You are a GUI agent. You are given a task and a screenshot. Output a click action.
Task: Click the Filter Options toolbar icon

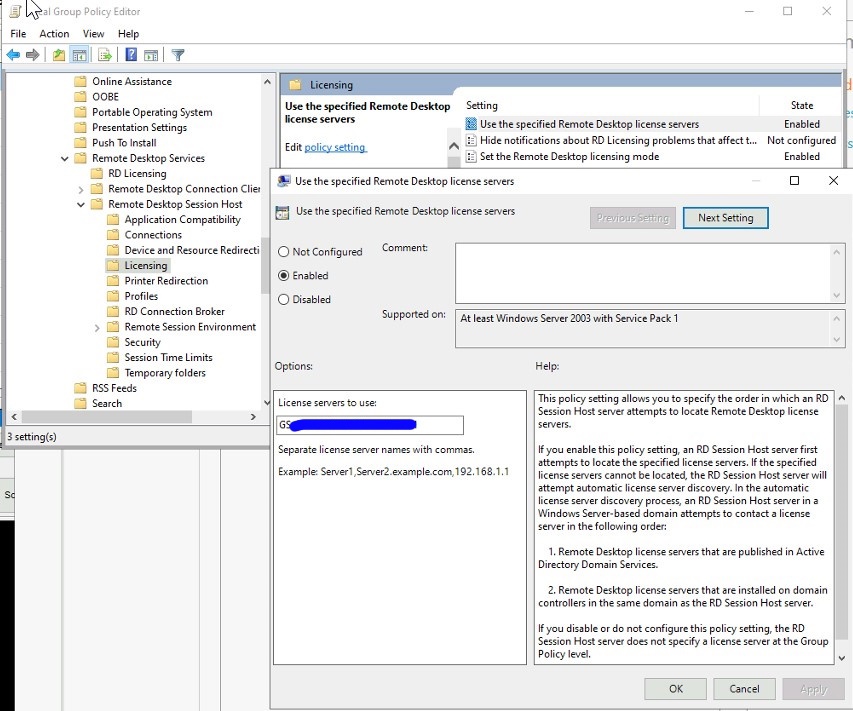(178, 55)
